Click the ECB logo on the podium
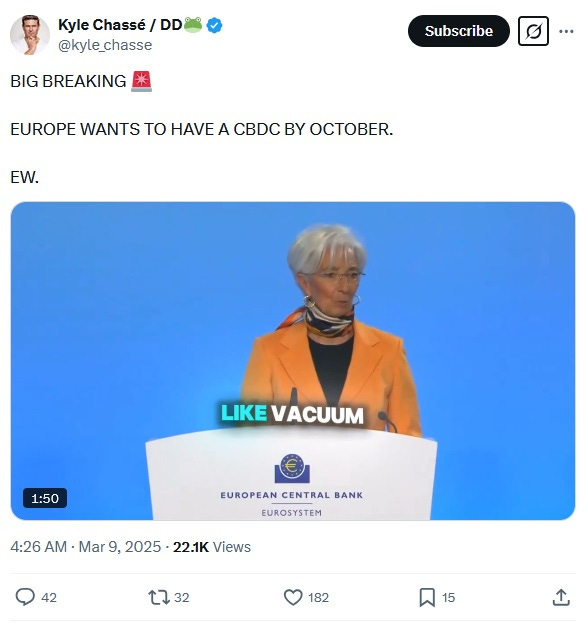The width and height of the screenshot is (585, 625). (x=292, y=469)
